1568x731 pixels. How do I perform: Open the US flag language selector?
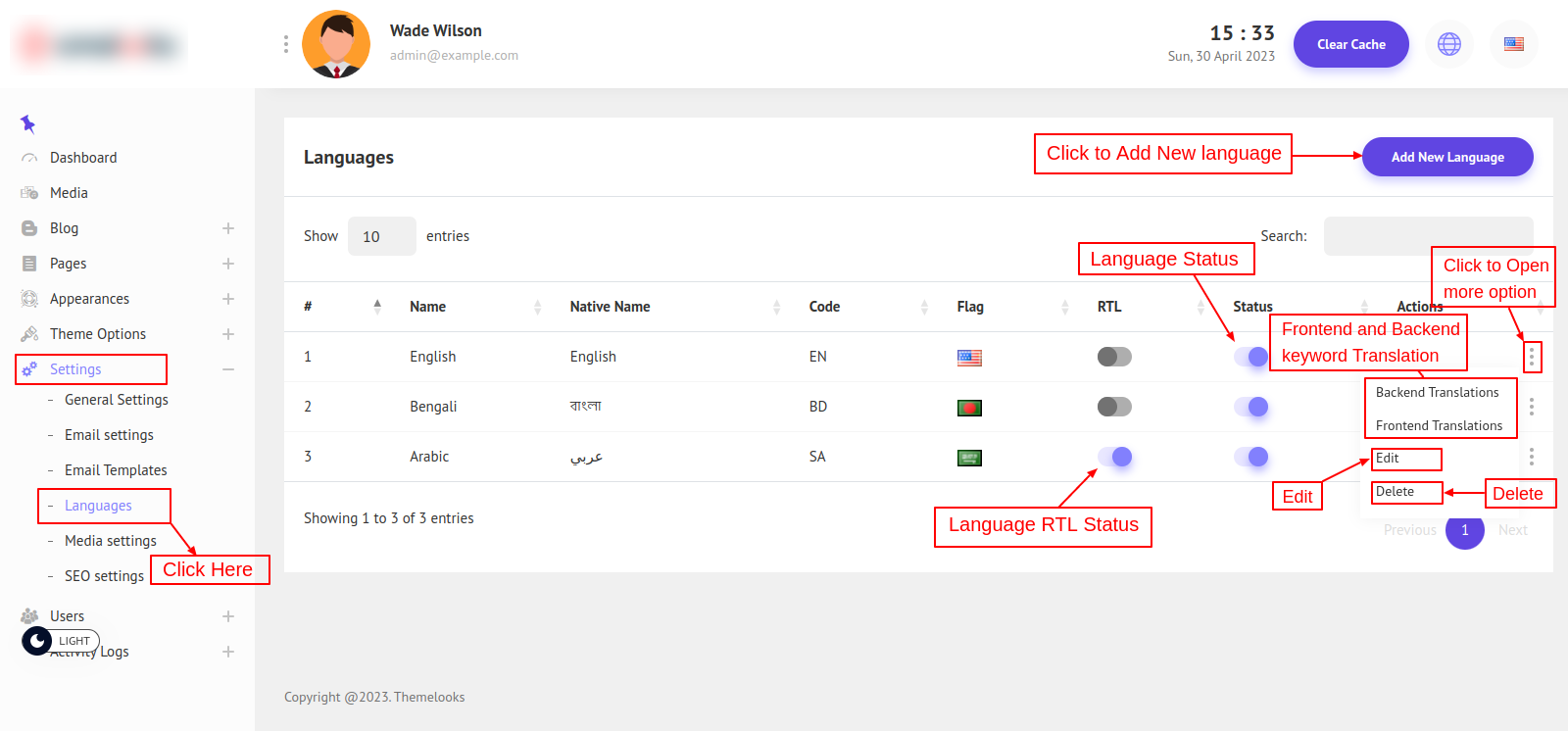tap(1513, 44)
